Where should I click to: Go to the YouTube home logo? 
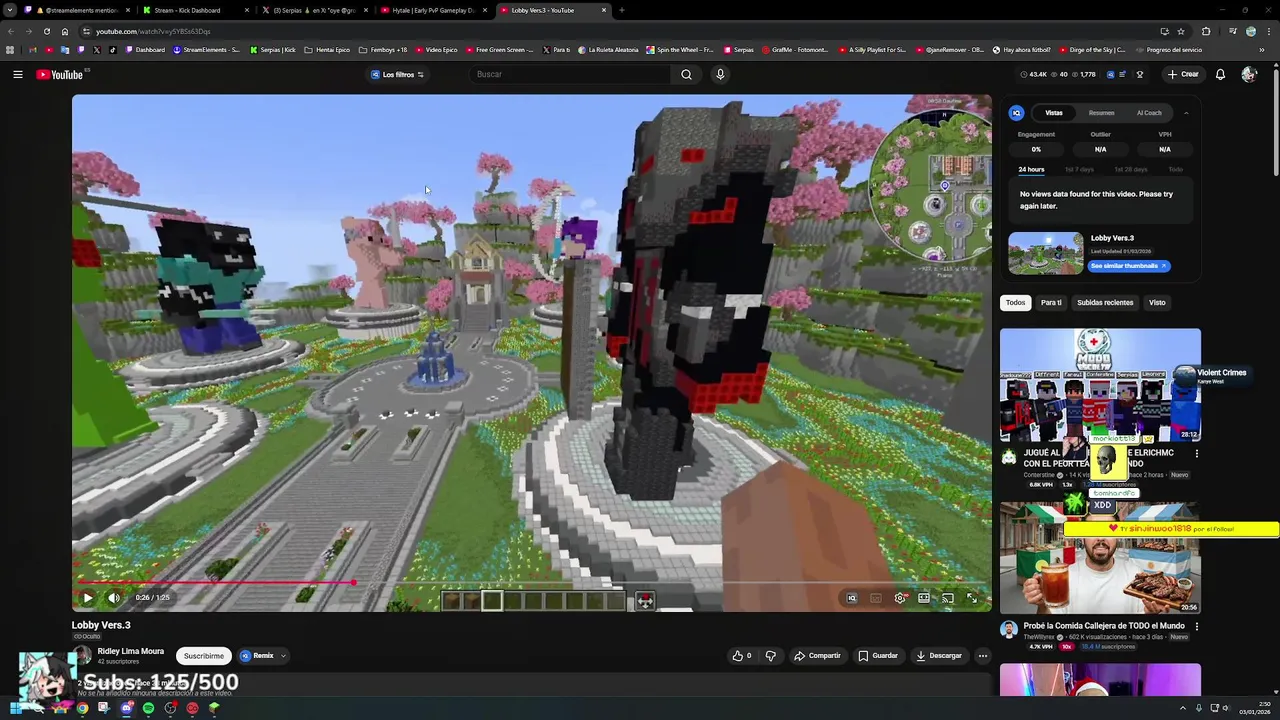(60, 74)
